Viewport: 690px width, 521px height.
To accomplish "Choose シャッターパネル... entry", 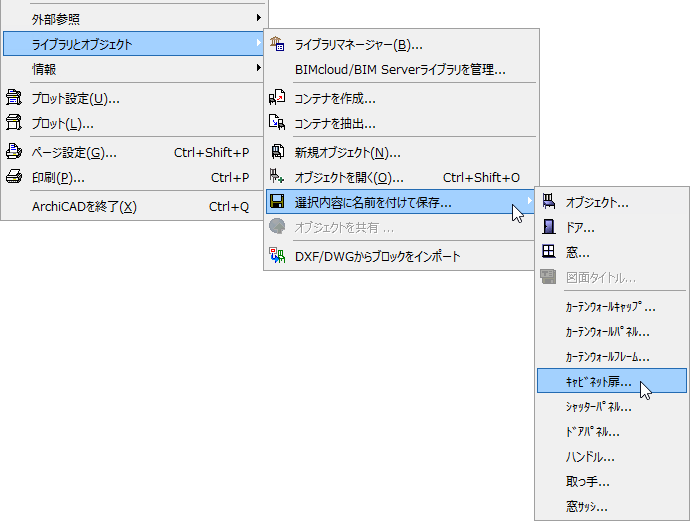I will 612,407.
